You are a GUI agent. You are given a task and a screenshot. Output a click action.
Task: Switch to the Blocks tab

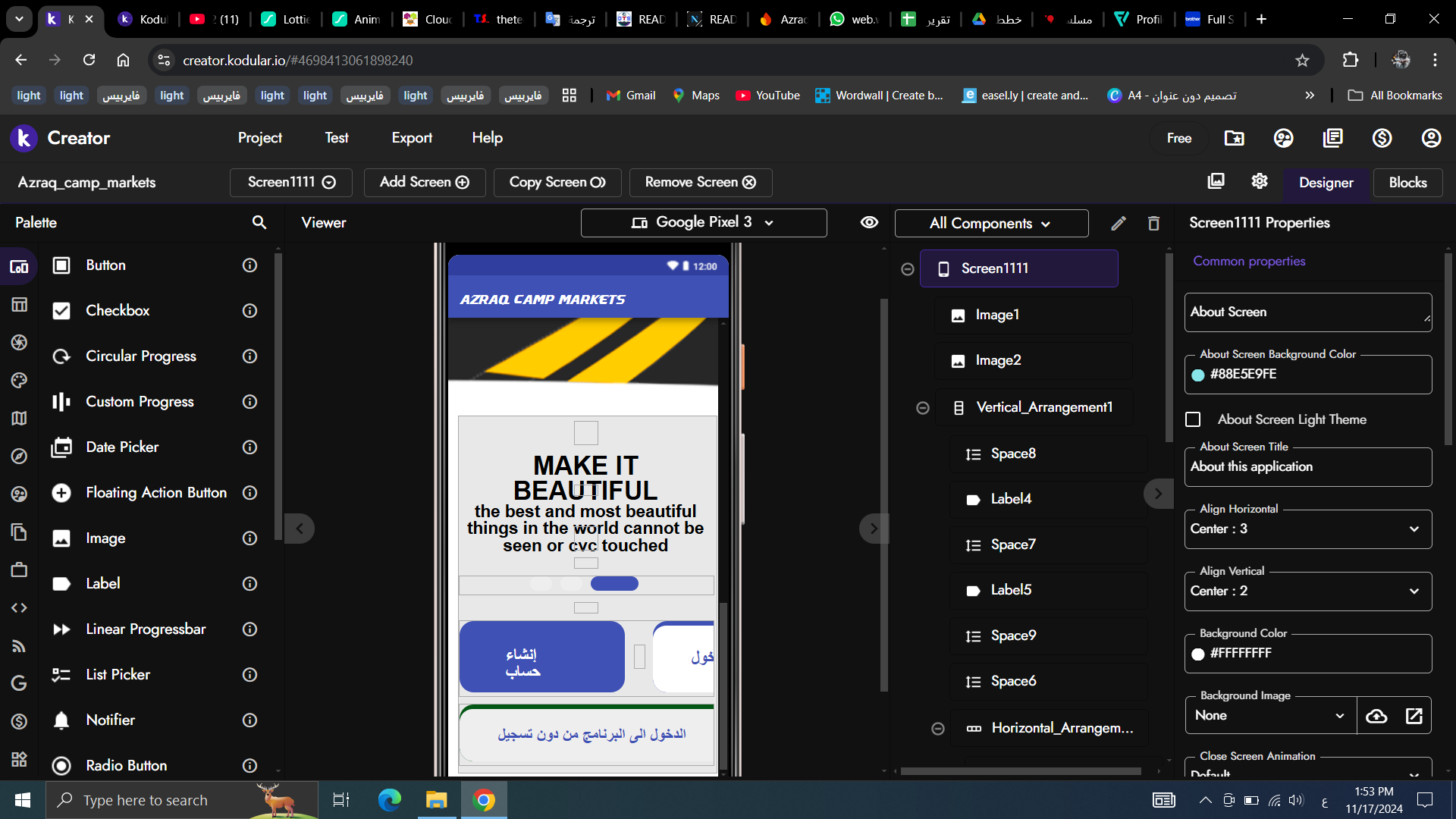1407,183
